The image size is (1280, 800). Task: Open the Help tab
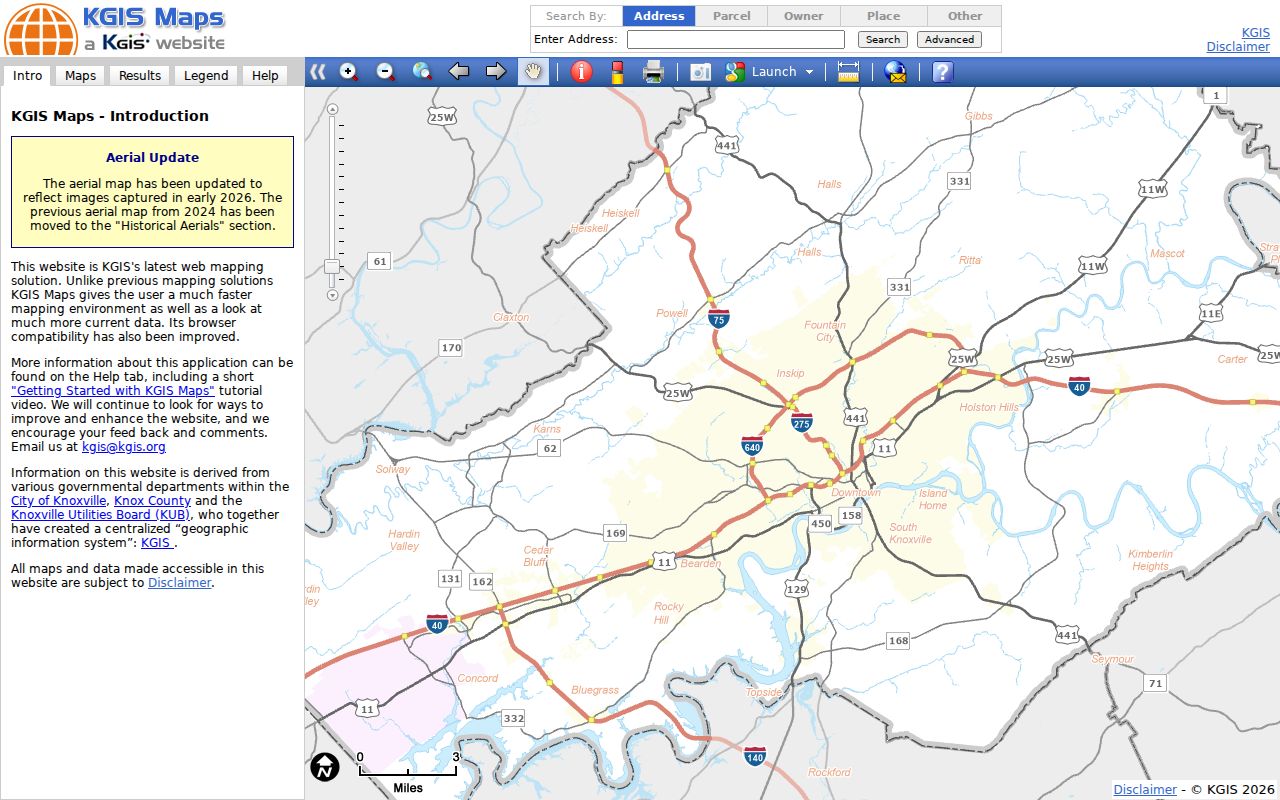[265, 76]
